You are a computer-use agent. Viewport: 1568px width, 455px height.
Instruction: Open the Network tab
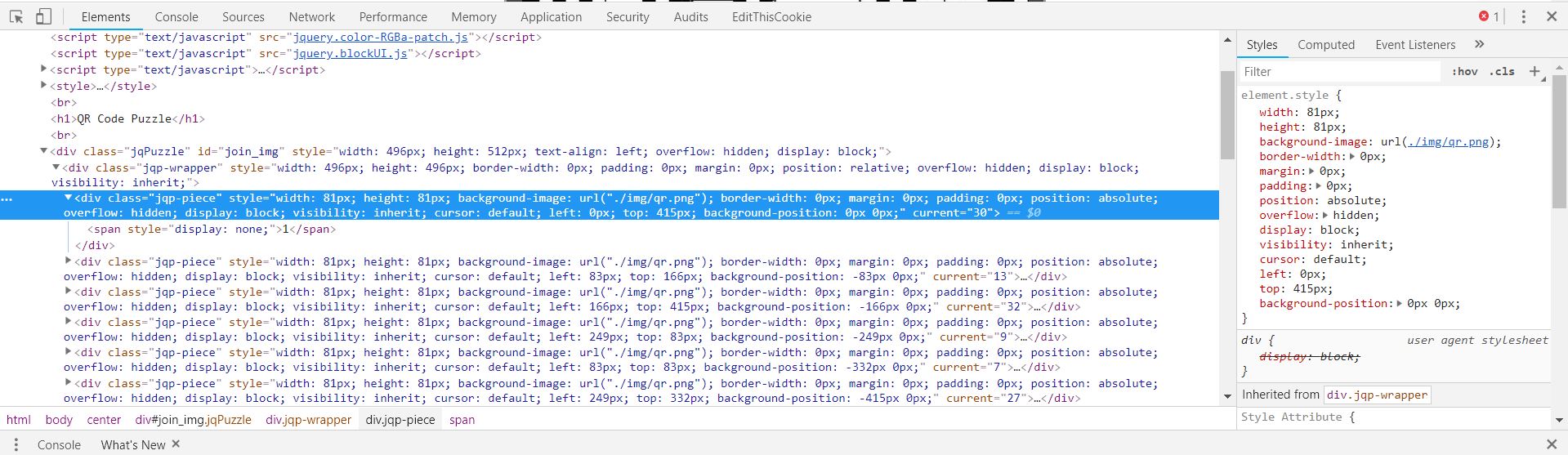312,16
